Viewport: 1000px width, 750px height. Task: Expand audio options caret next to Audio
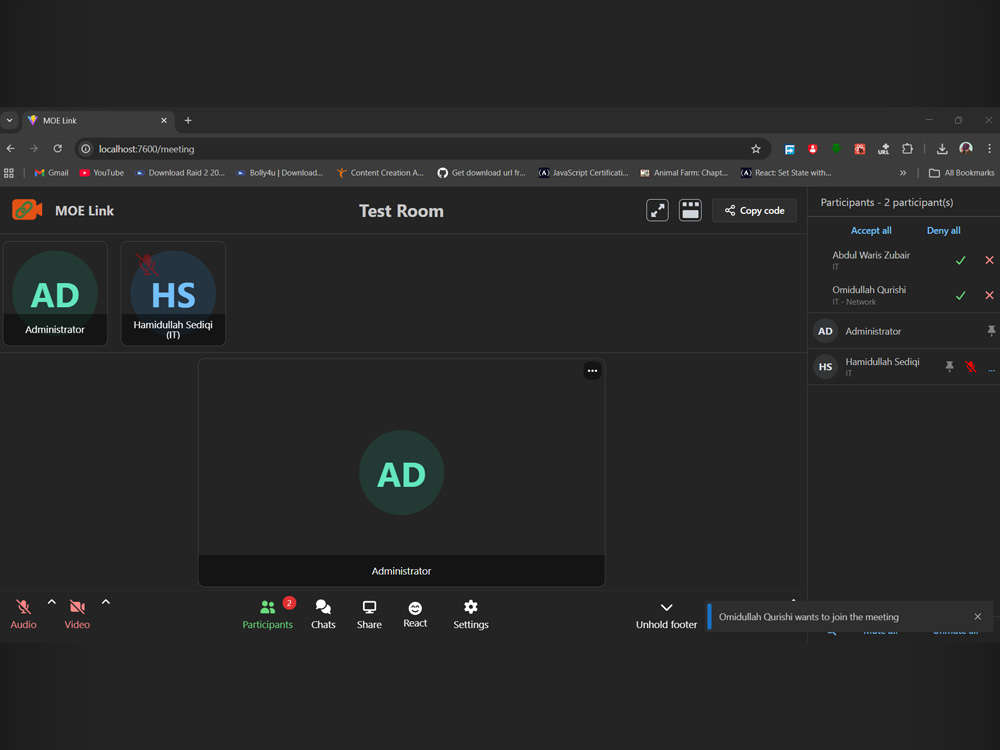(x=52, y=602)
